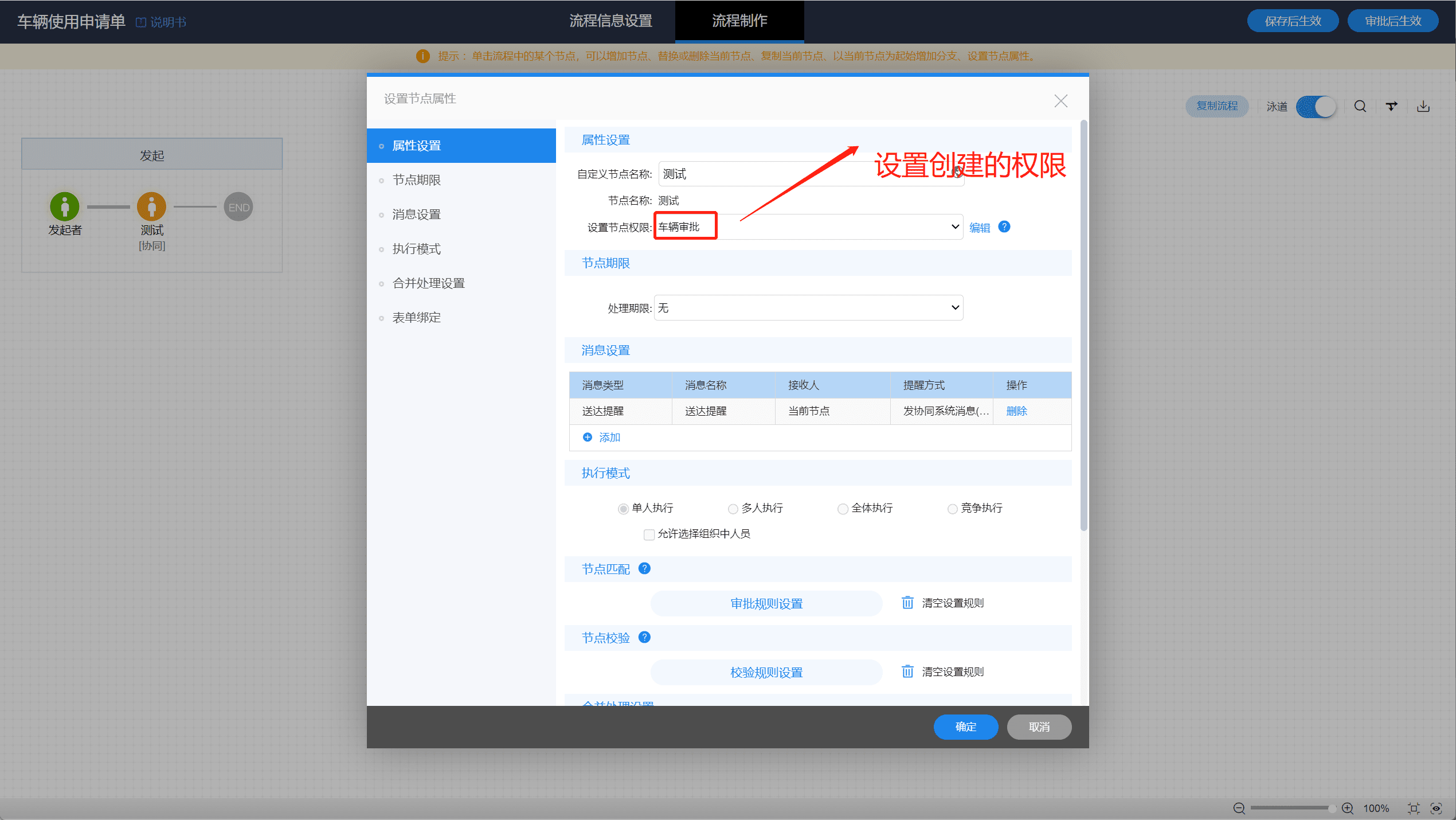
Task: Click the dialog's vertical scrollbar
Action: [1083, 325]
